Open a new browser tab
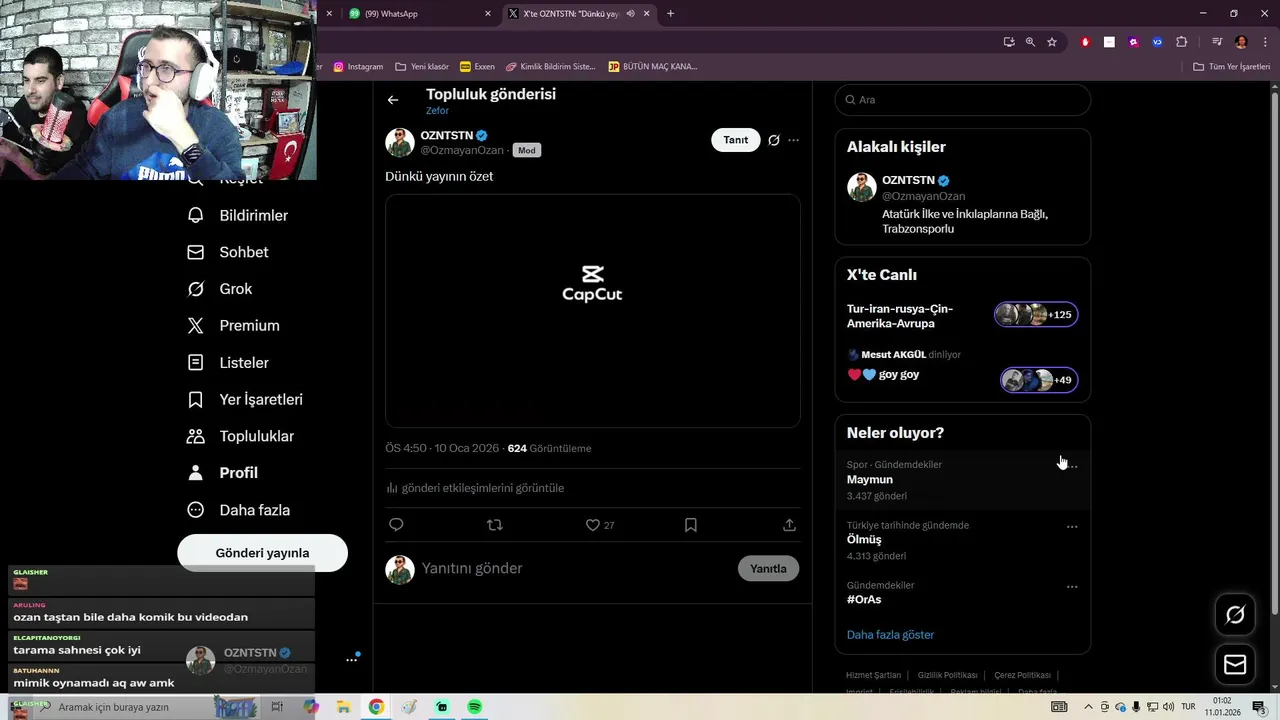This screenshot has height=720, width=1280. [670, 14]
